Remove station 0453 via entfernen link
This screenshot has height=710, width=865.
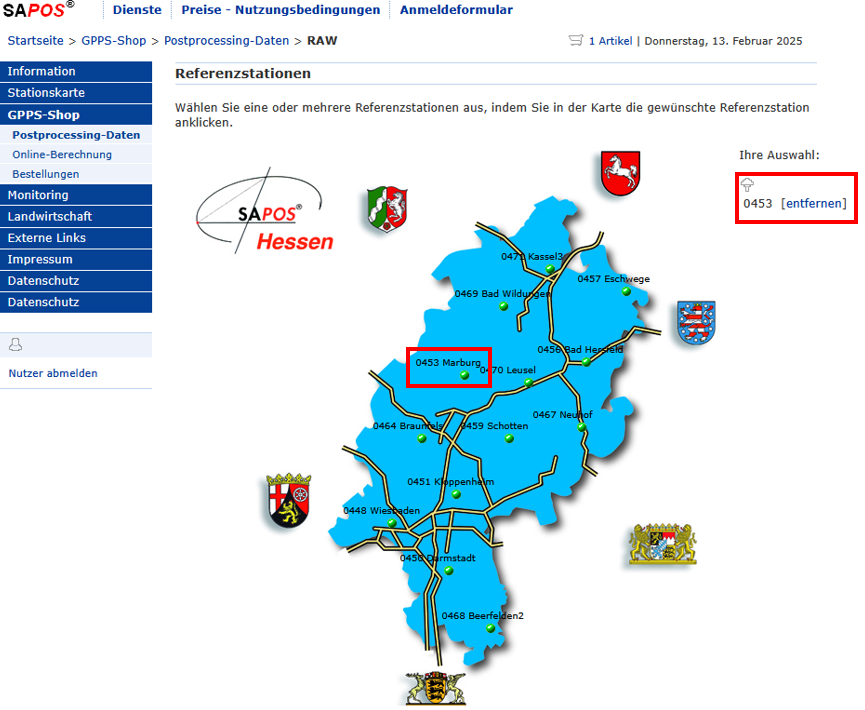[814, 204]
